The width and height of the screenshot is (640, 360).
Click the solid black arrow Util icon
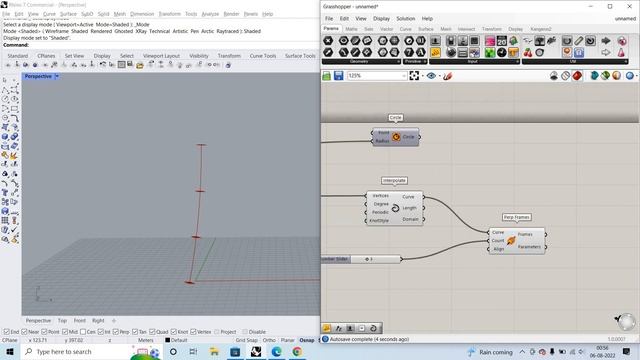tap(606, 41)
